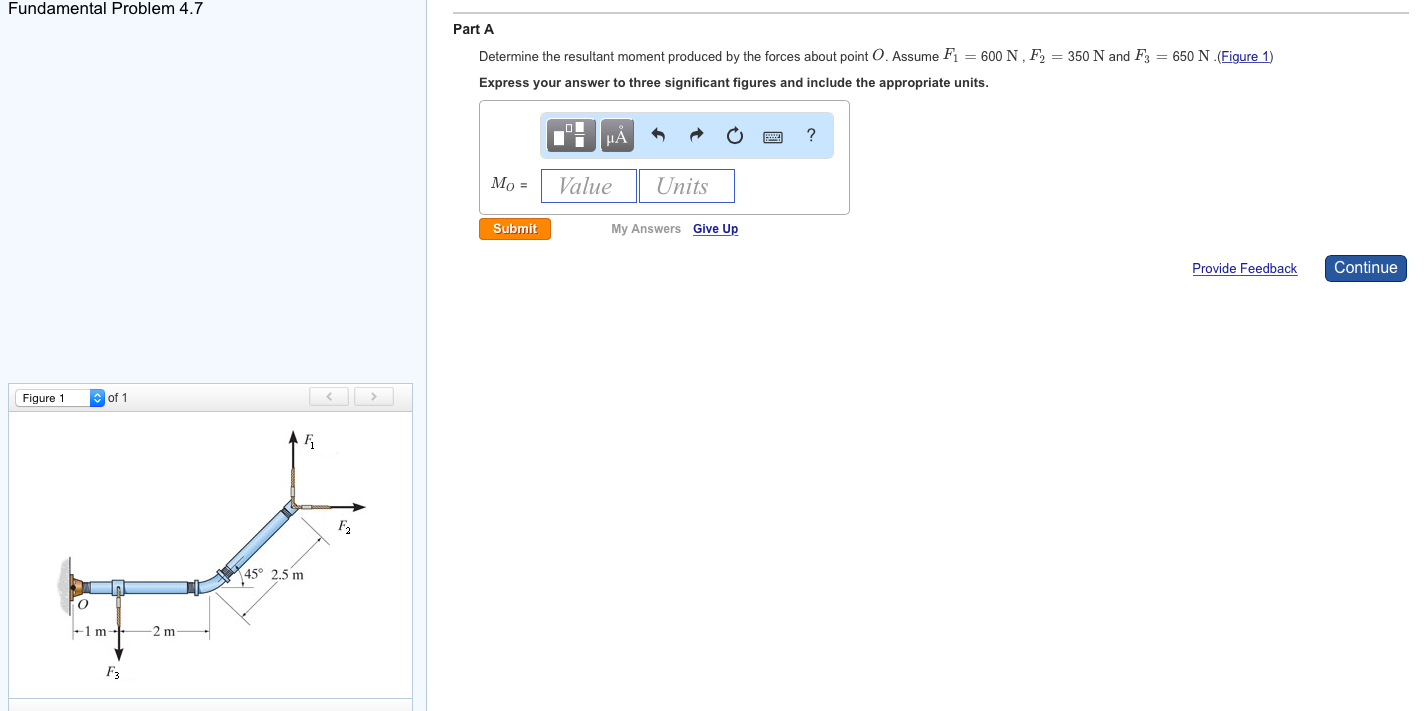Viewport: 1427px width, 711px height.
Task: Go back with the left chevron figure arrow
Action: click(329, 396)
